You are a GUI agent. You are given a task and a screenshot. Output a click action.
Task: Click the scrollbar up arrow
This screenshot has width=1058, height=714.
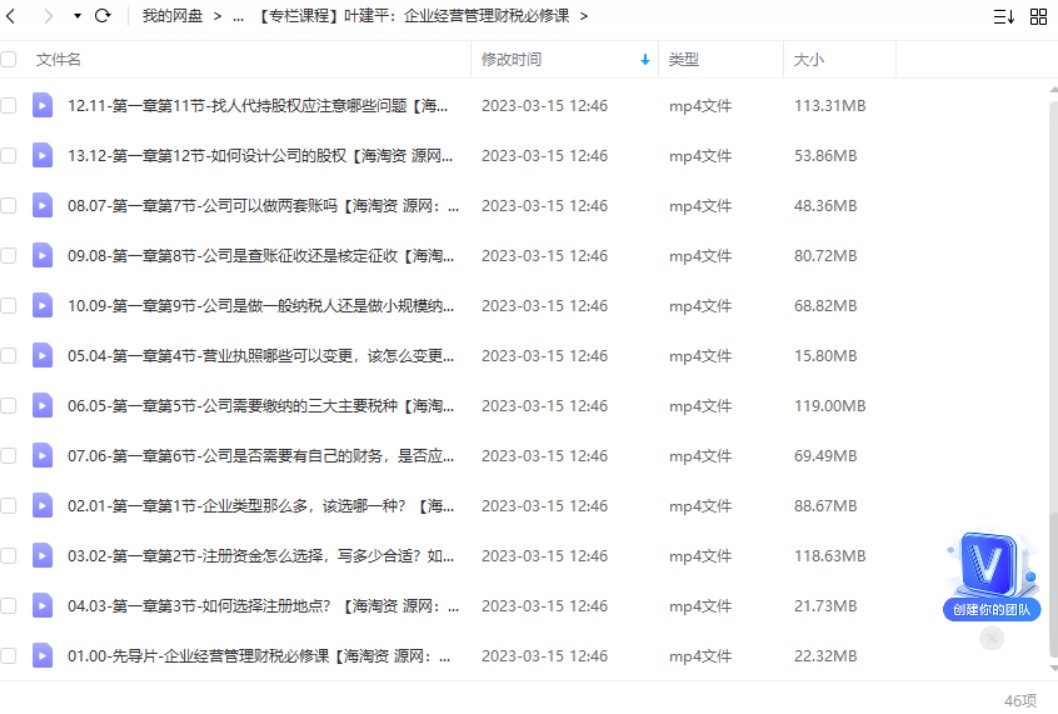[1053, 90]
